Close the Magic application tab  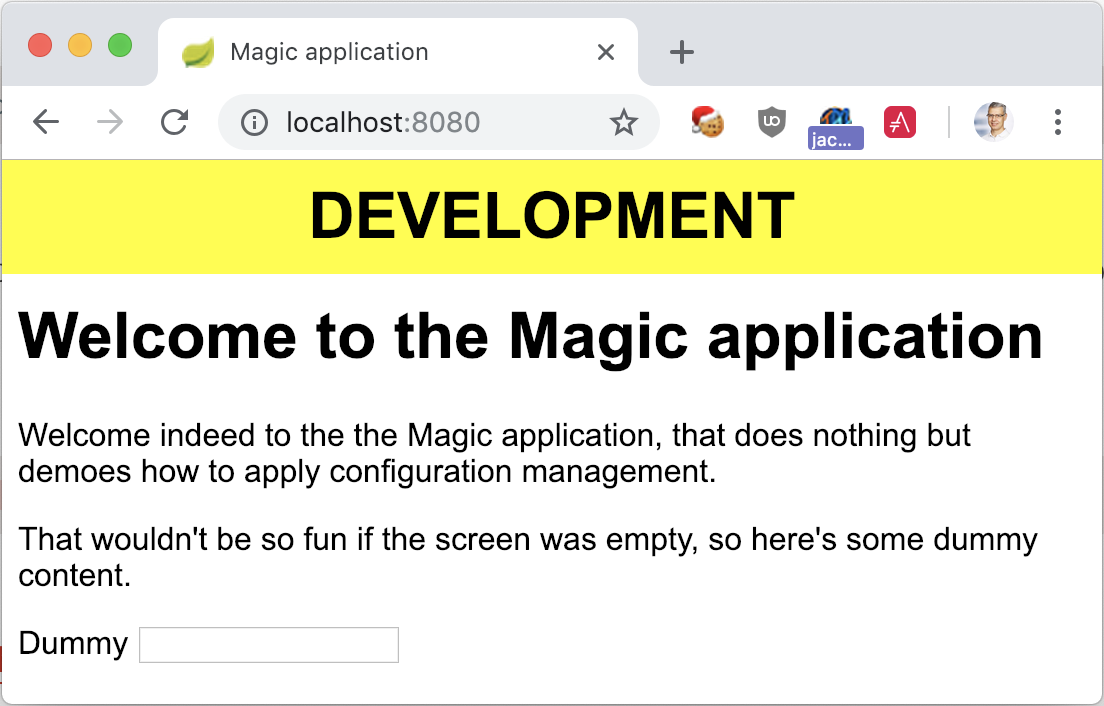click(605, 51)
